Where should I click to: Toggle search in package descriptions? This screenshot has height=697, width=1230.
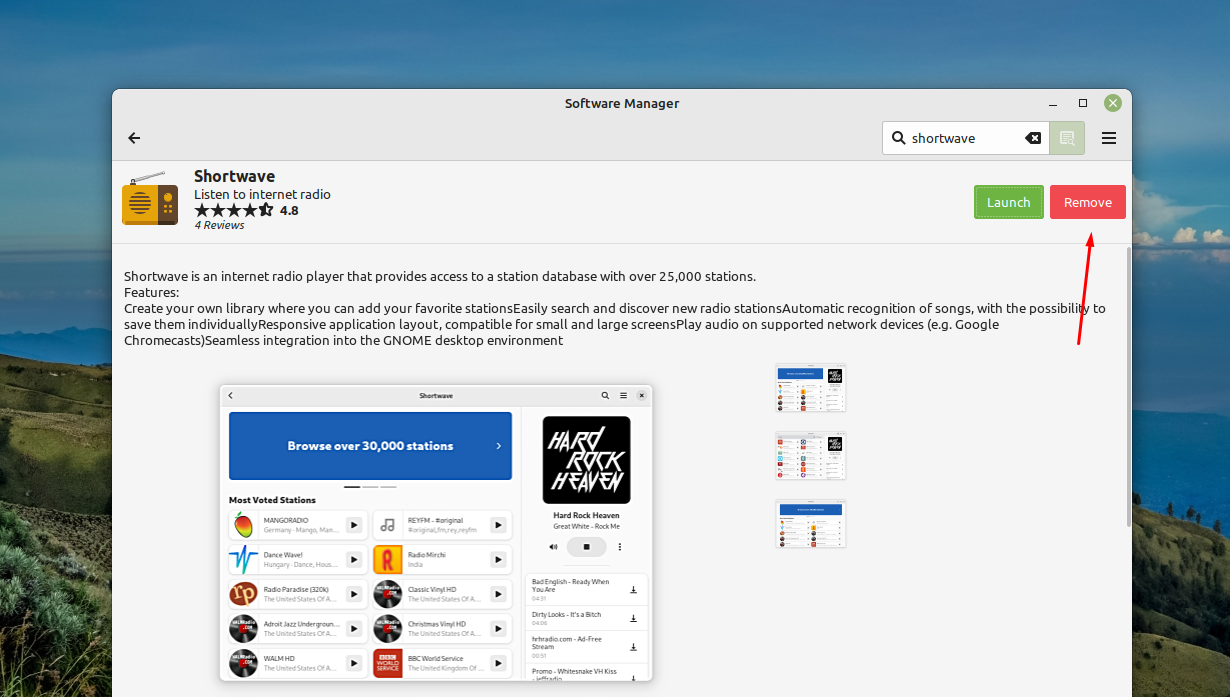[x=1067, y=138]
